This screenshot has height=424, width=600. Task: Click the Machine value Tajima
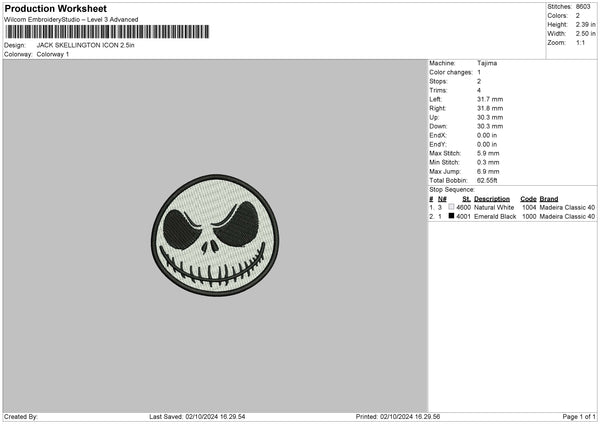[x=487, y=63]
